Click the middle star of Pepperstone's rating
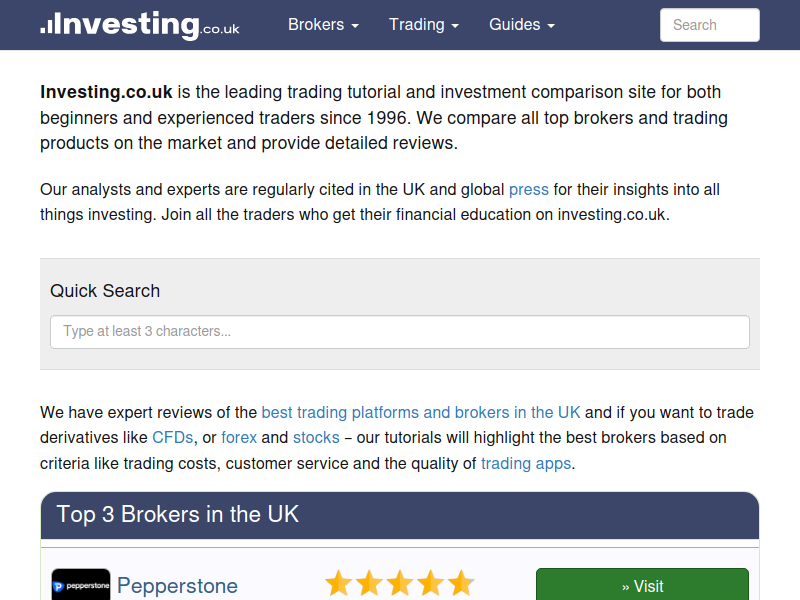Screen dimensions: 800x600 pyautogui.click(x=400, y=583)
